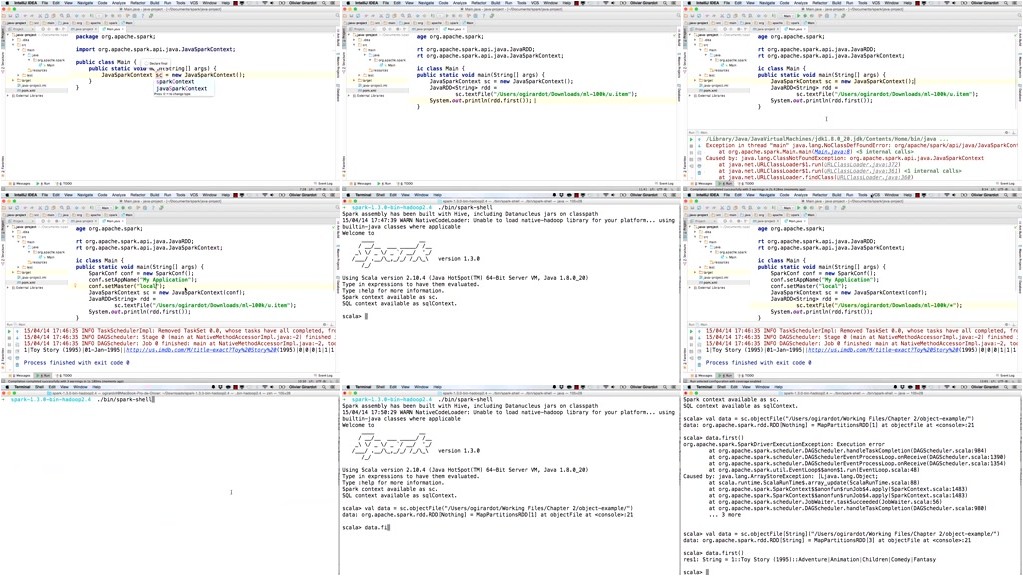Open the frame with System.out.println and no console
The image size is (1023, 576).
511,96
